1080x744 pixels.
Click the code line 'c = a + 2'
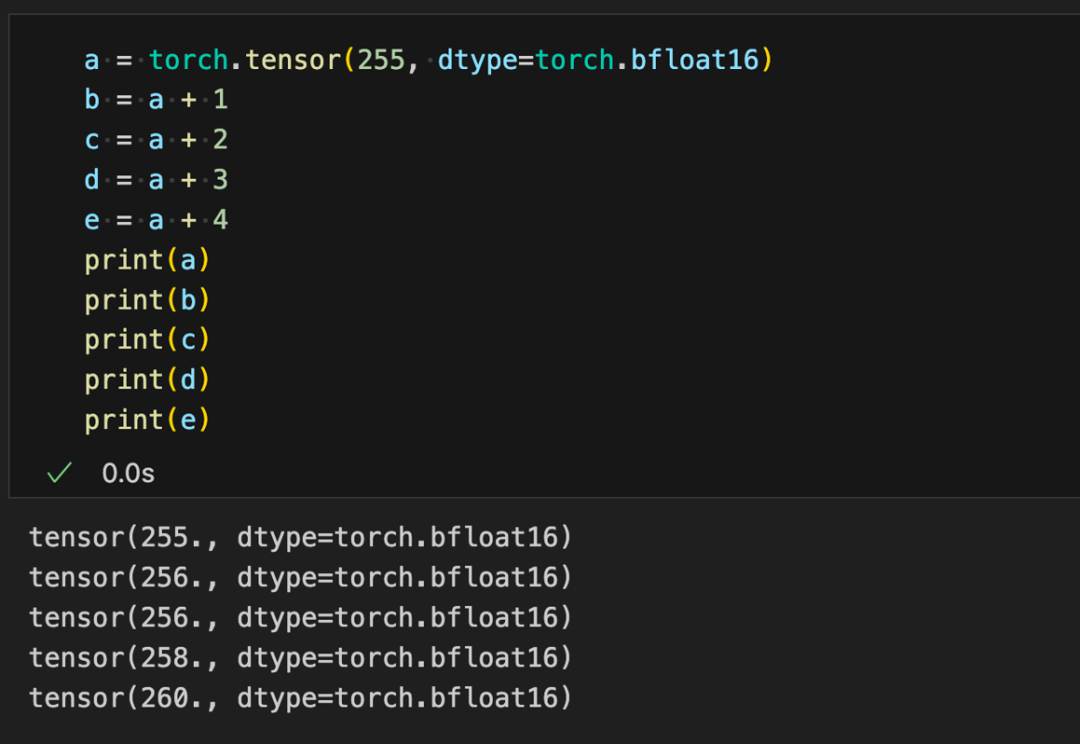coord(156,140)
